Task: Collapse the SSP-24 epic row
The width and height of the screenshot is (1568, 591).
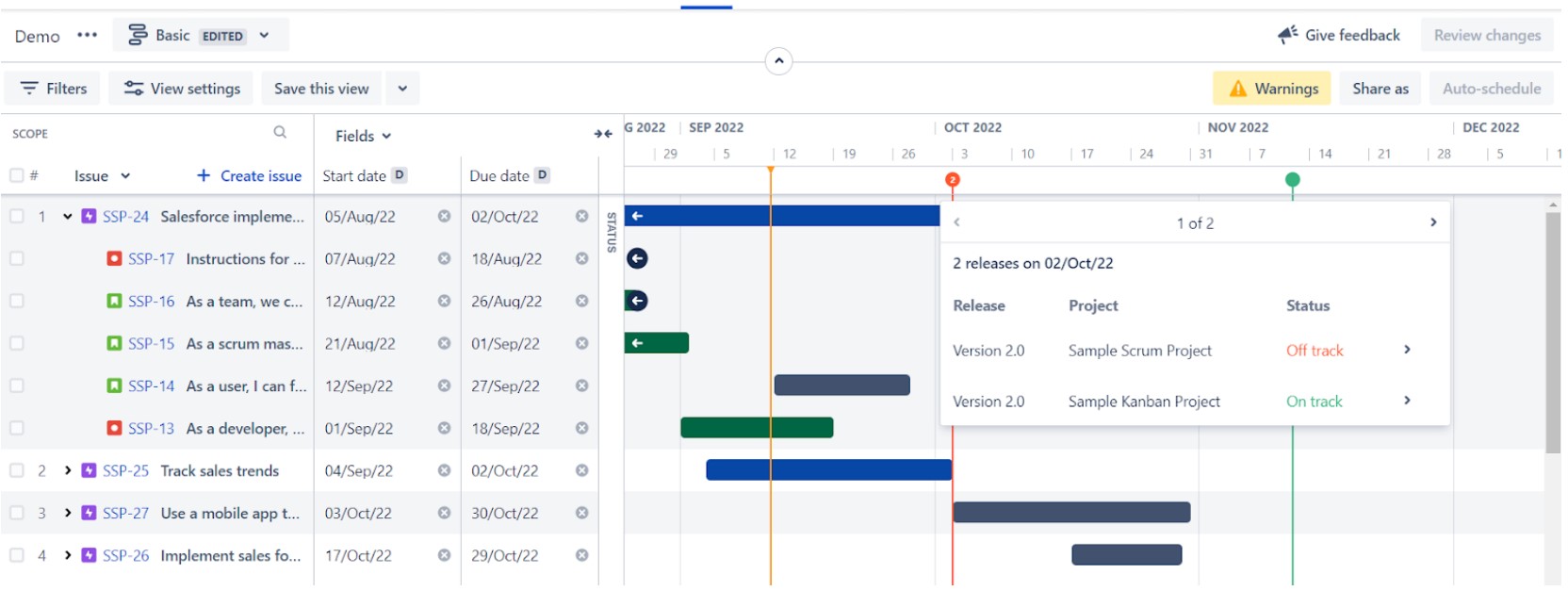Action: pyautogui.click(x=68, y=216)
